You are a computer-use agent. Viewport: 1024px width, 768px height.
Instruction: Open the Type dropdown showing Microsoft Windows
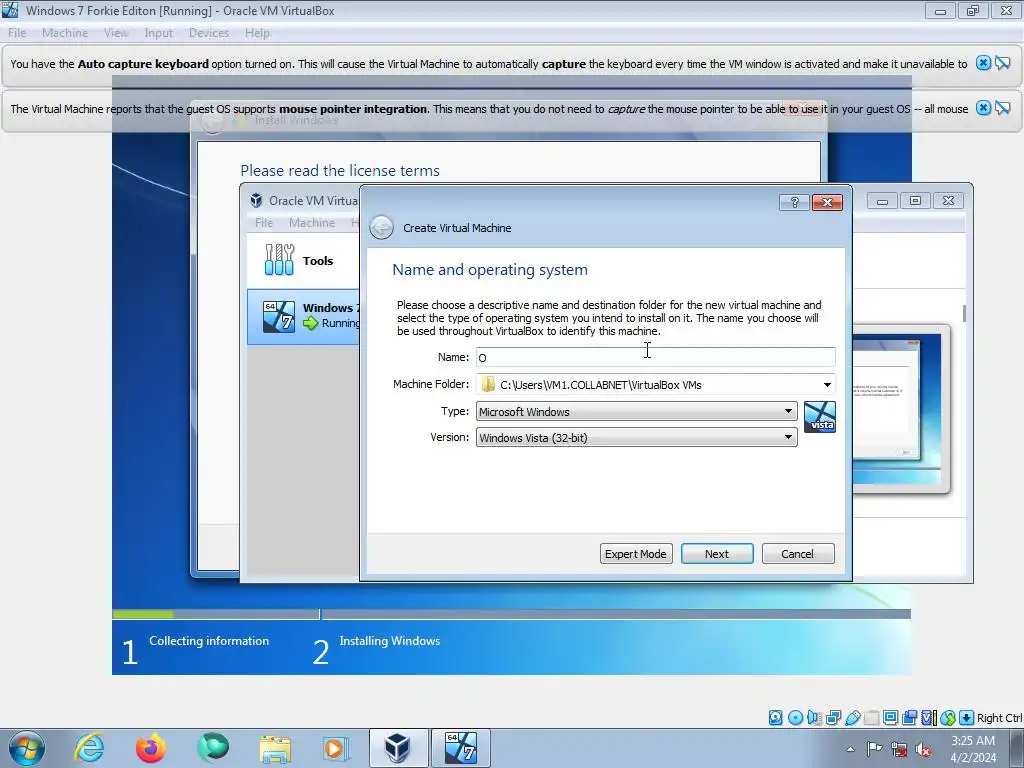(x=637, y=411)
